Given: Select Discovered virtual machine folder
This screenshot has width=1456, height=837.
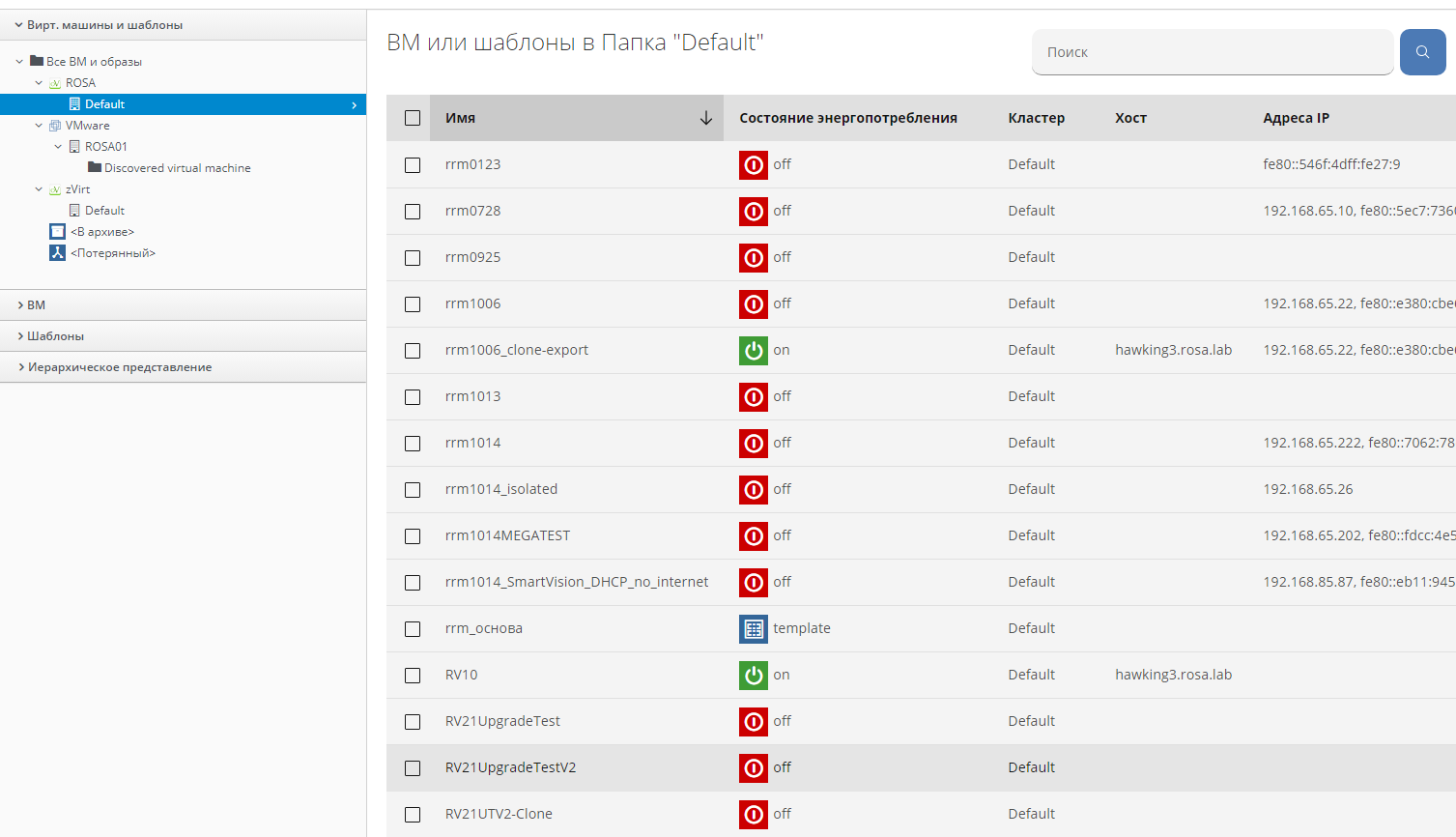Looking at the screenshot, I should pyautogui.click(x=177, y=168).
